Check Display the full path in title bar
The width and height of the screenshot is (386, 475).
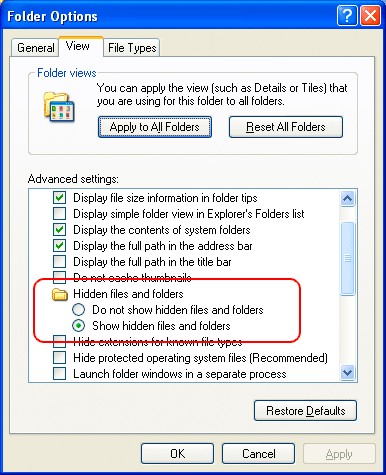(x=60, y=262)
